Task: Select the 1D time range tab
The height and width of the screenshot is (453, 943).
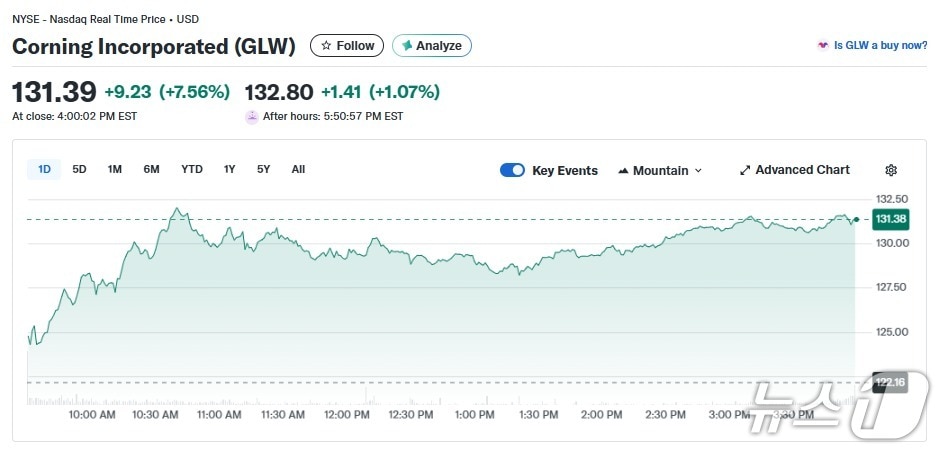Action: tap(44, 169)
